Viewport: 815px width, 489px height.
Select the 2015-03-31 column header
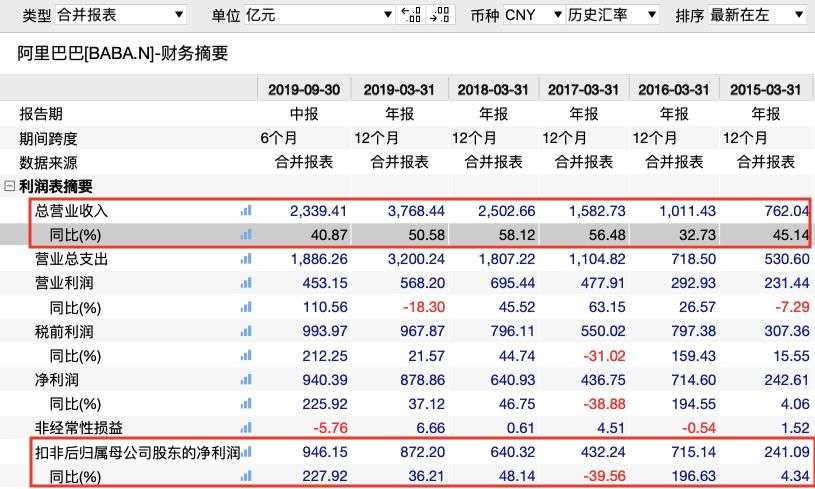[766, 89]
